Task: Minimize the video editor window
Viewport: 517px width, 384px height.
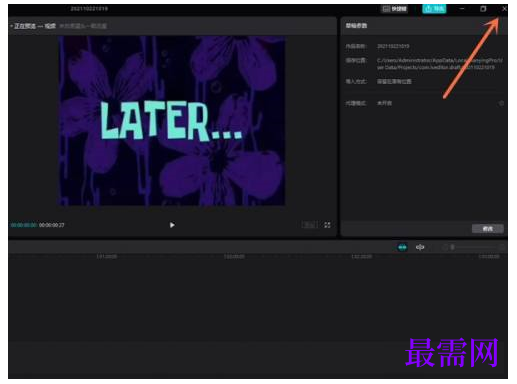Action: (462, 9)
